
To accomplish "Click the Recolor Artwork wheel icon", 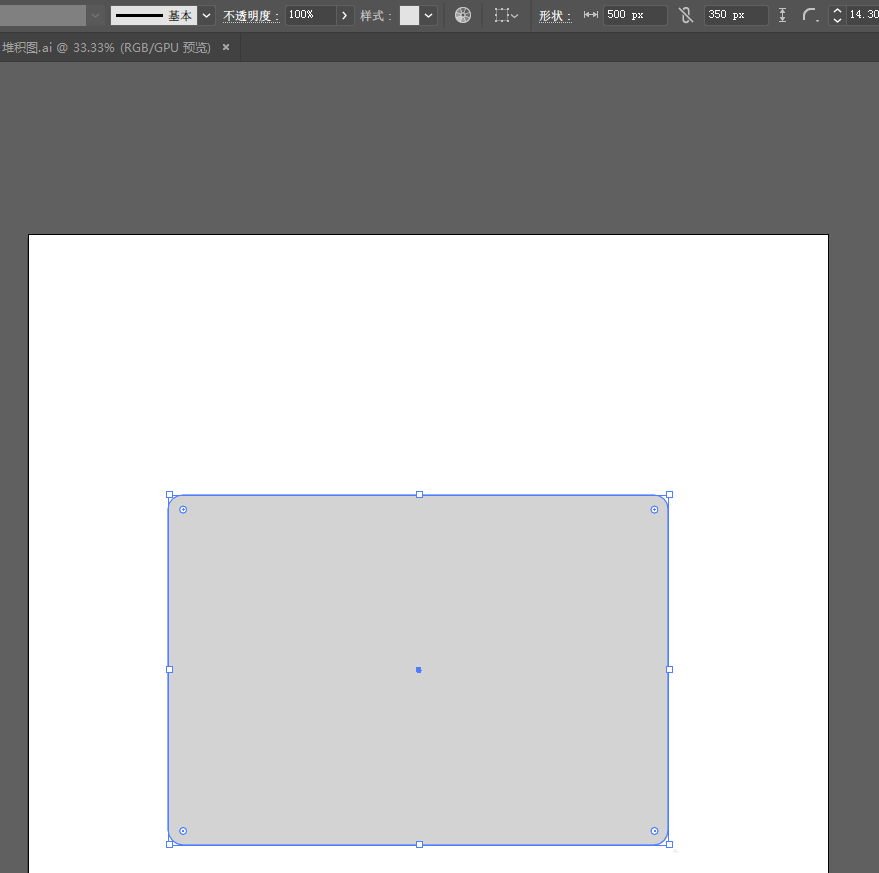I will 463,15.
